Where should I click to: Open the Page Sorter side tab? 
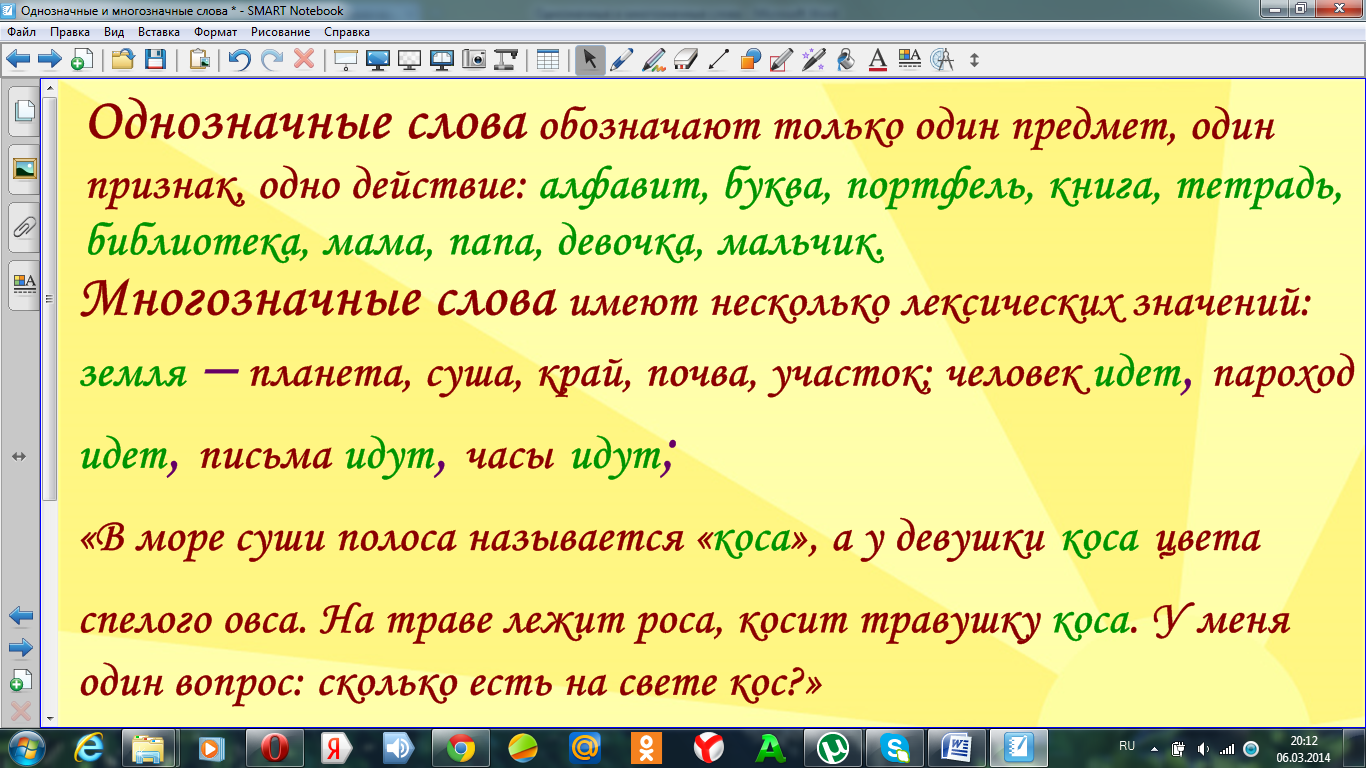coord(24,111)
